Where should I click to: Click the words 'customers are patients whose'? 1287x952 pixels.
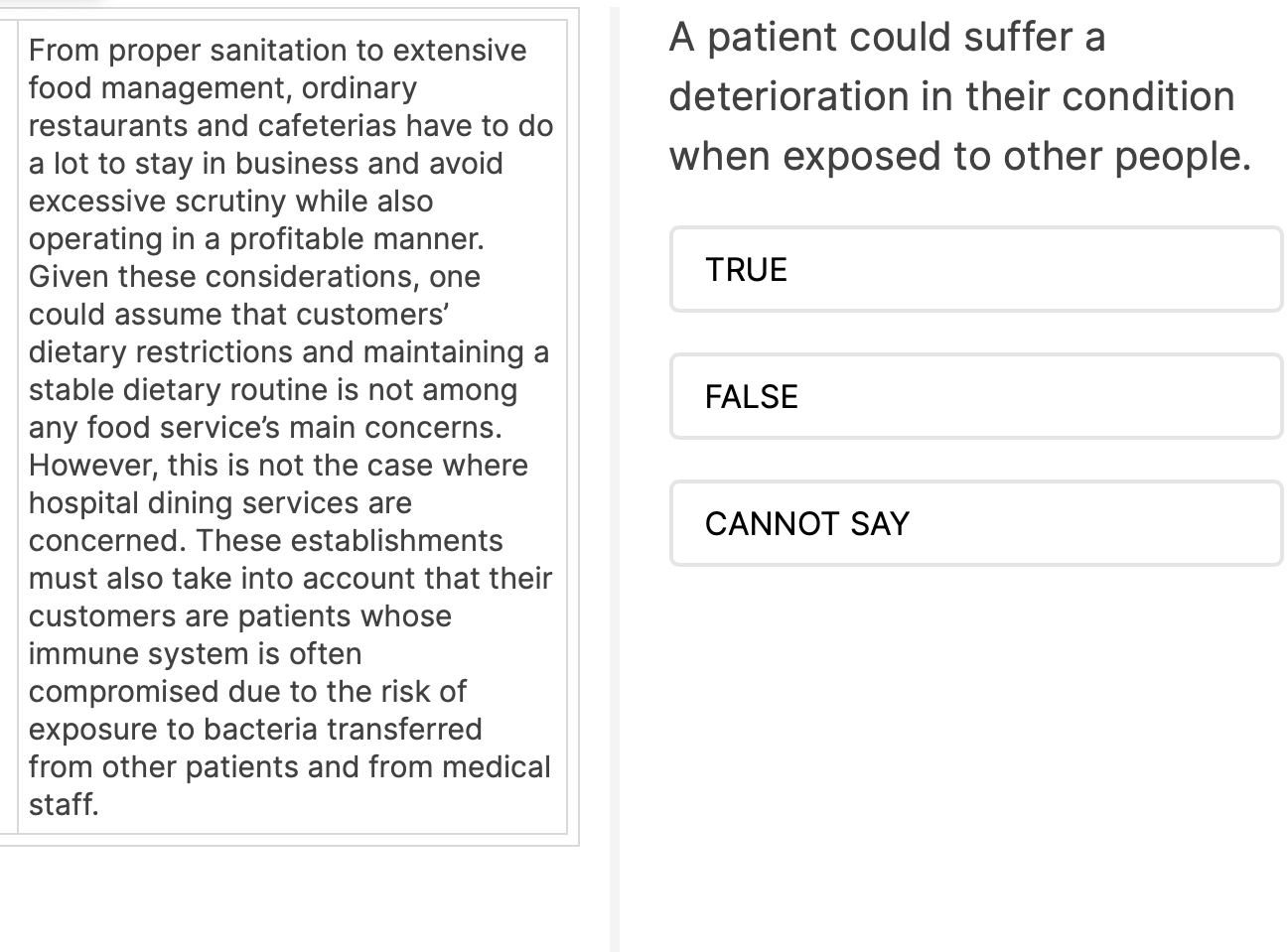pyautogui.click(x=240, y=615)
